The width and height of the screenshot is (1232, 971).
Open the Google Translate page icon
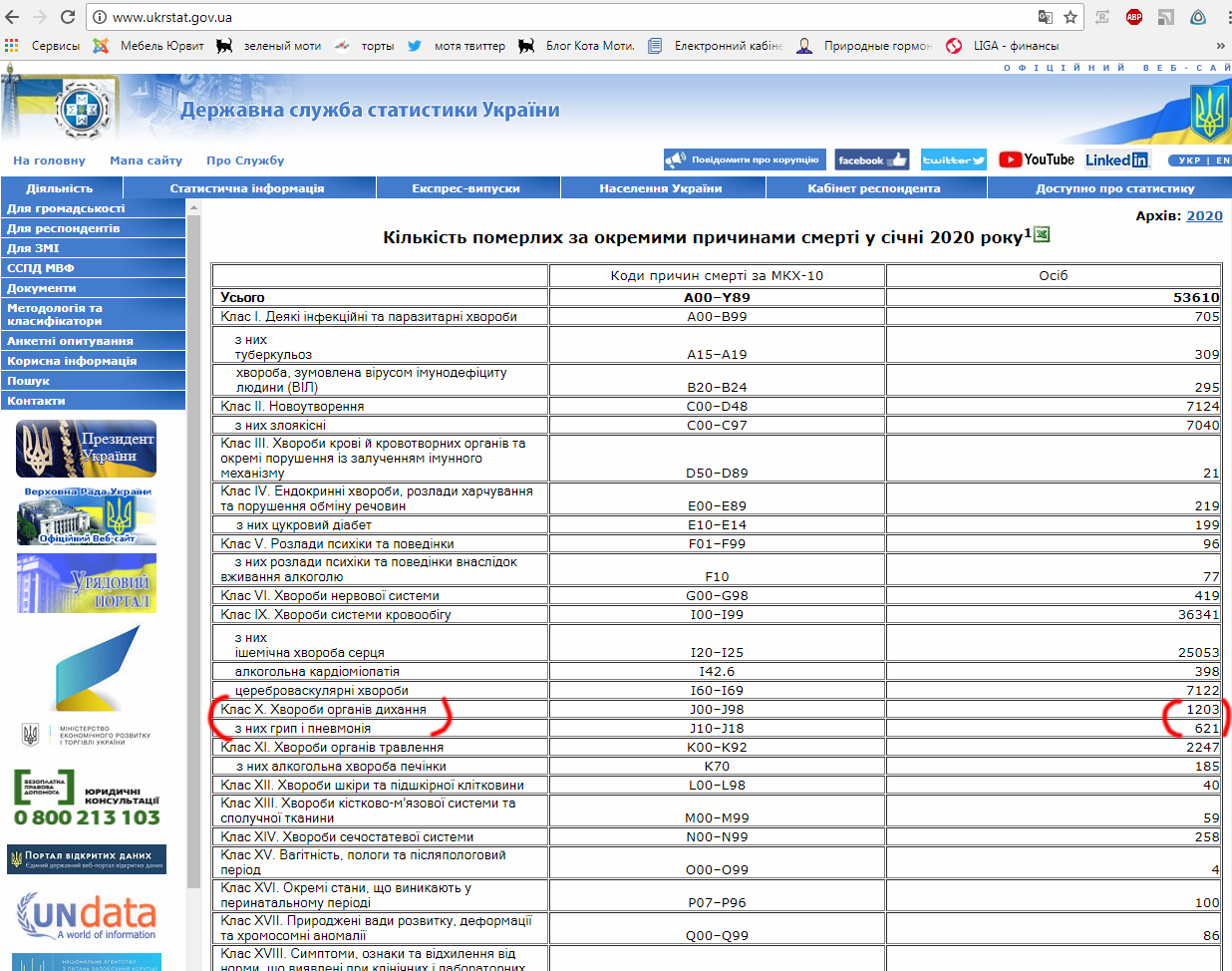[x=1045, y=17]
